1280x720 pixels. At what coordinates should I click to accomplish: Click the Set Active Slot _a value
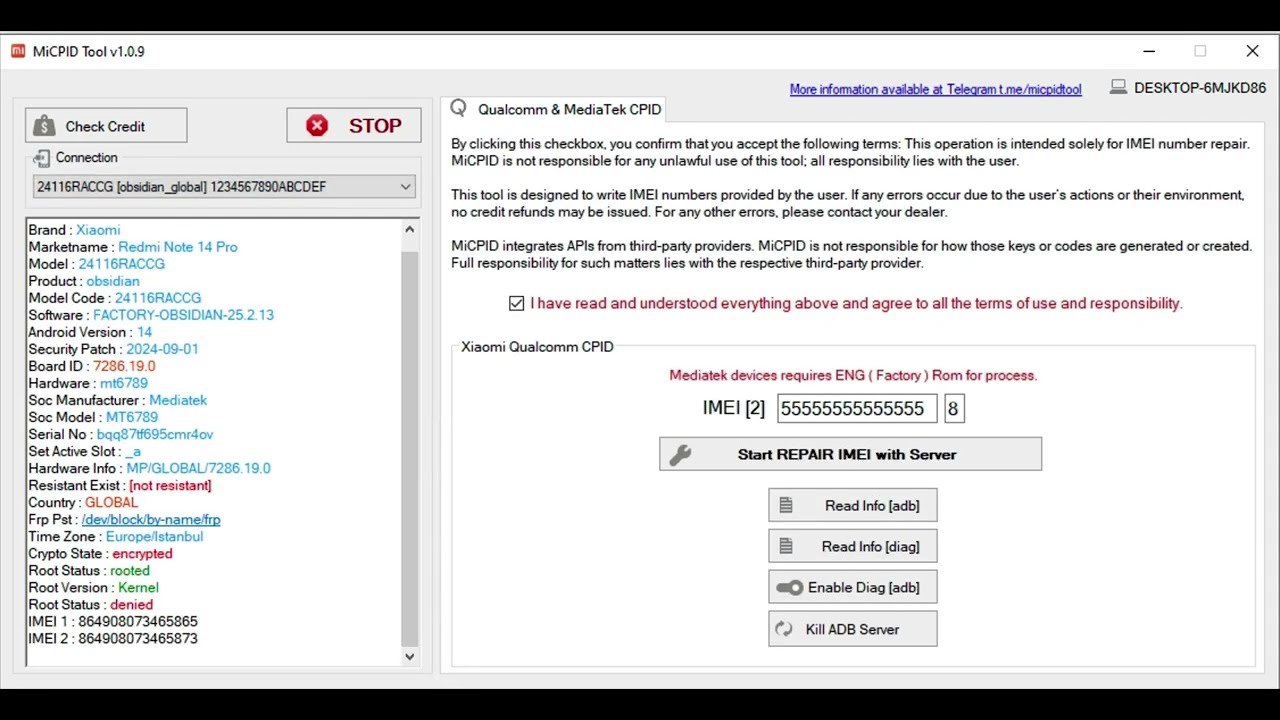click(133, 452)
